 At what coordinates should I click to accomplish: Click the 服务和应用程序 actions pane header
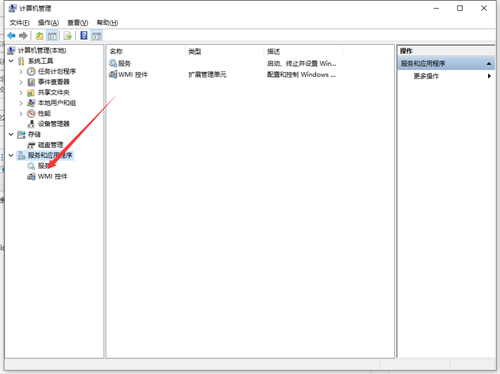coord(446,63)
